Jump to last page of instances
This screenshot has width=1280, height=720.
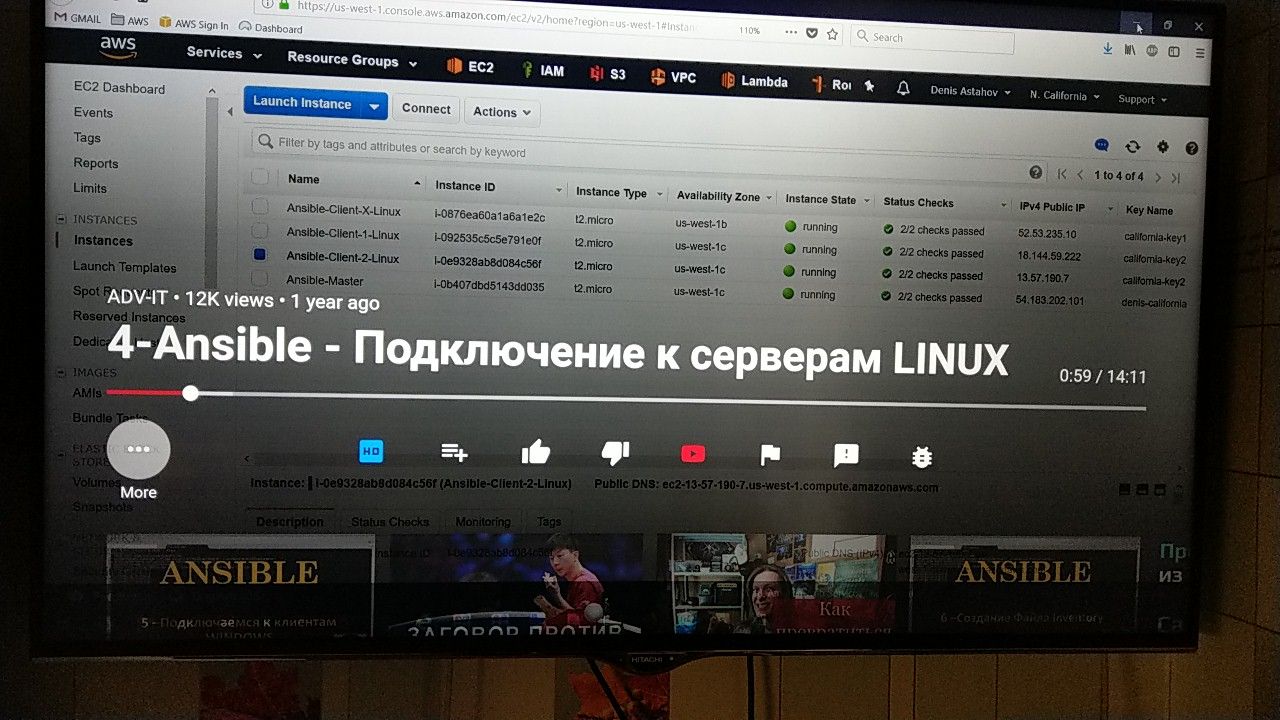[x=1176, y=178]
